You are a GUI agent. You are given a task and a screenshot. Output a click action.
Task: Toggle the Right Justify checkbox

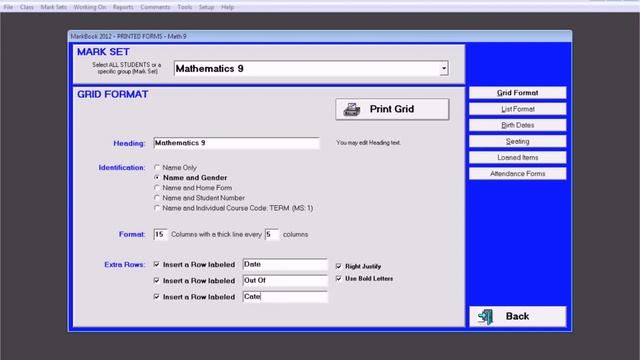(x=339, y=266)
